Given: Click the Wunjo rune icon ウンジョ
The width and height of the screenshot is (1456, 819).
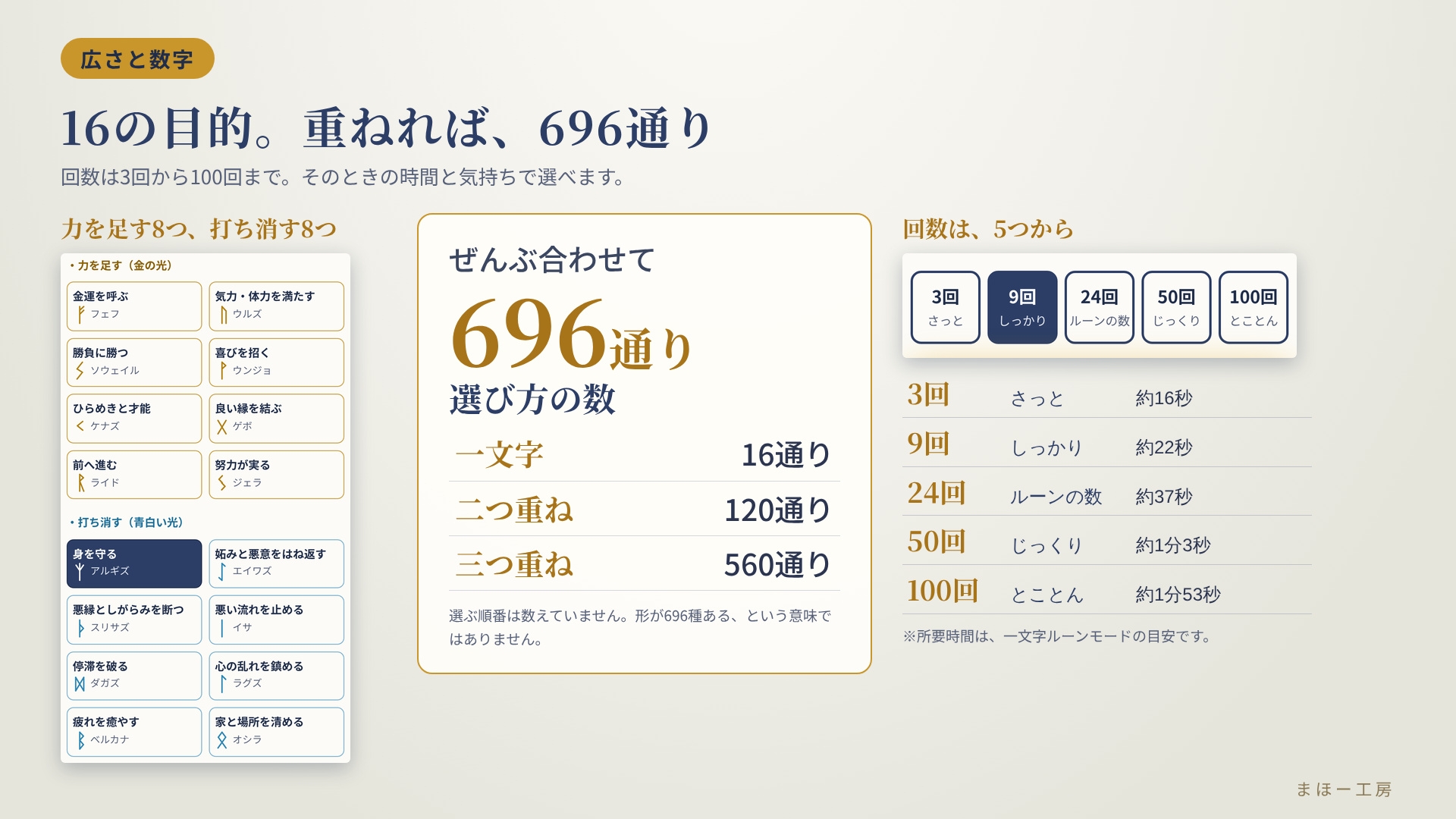Looking at the screenshot, I should click(x=222, y=371).
